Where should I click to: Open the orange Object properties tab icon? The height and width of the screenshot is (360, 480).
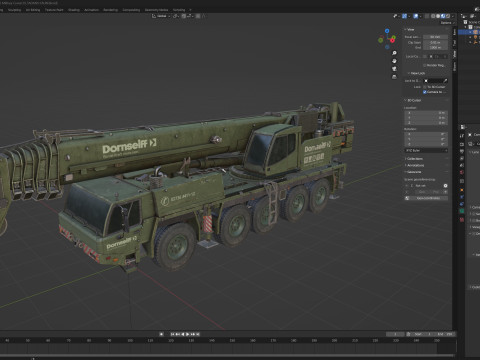tap(462, 190)
